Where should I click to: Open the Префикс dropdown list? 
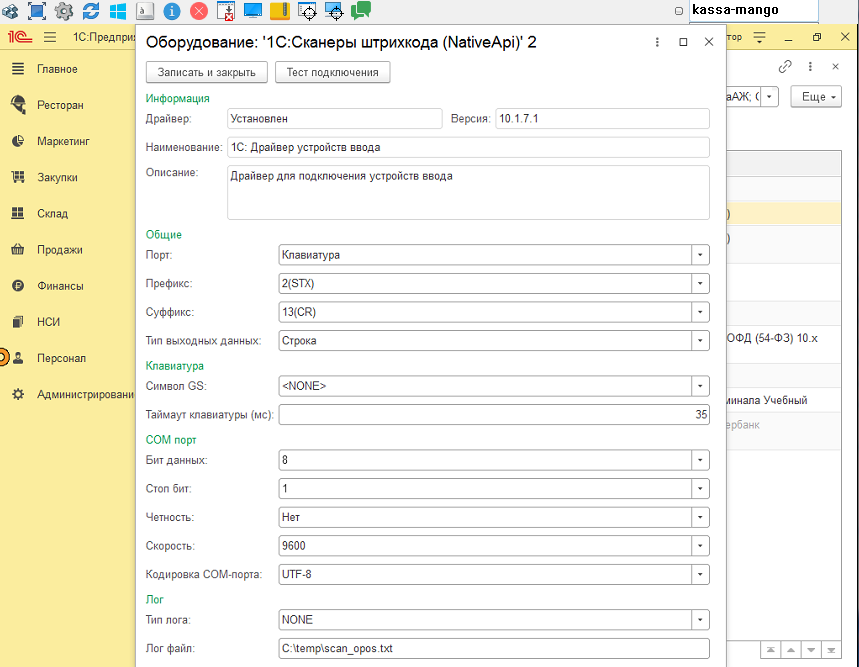click(700, 283)
